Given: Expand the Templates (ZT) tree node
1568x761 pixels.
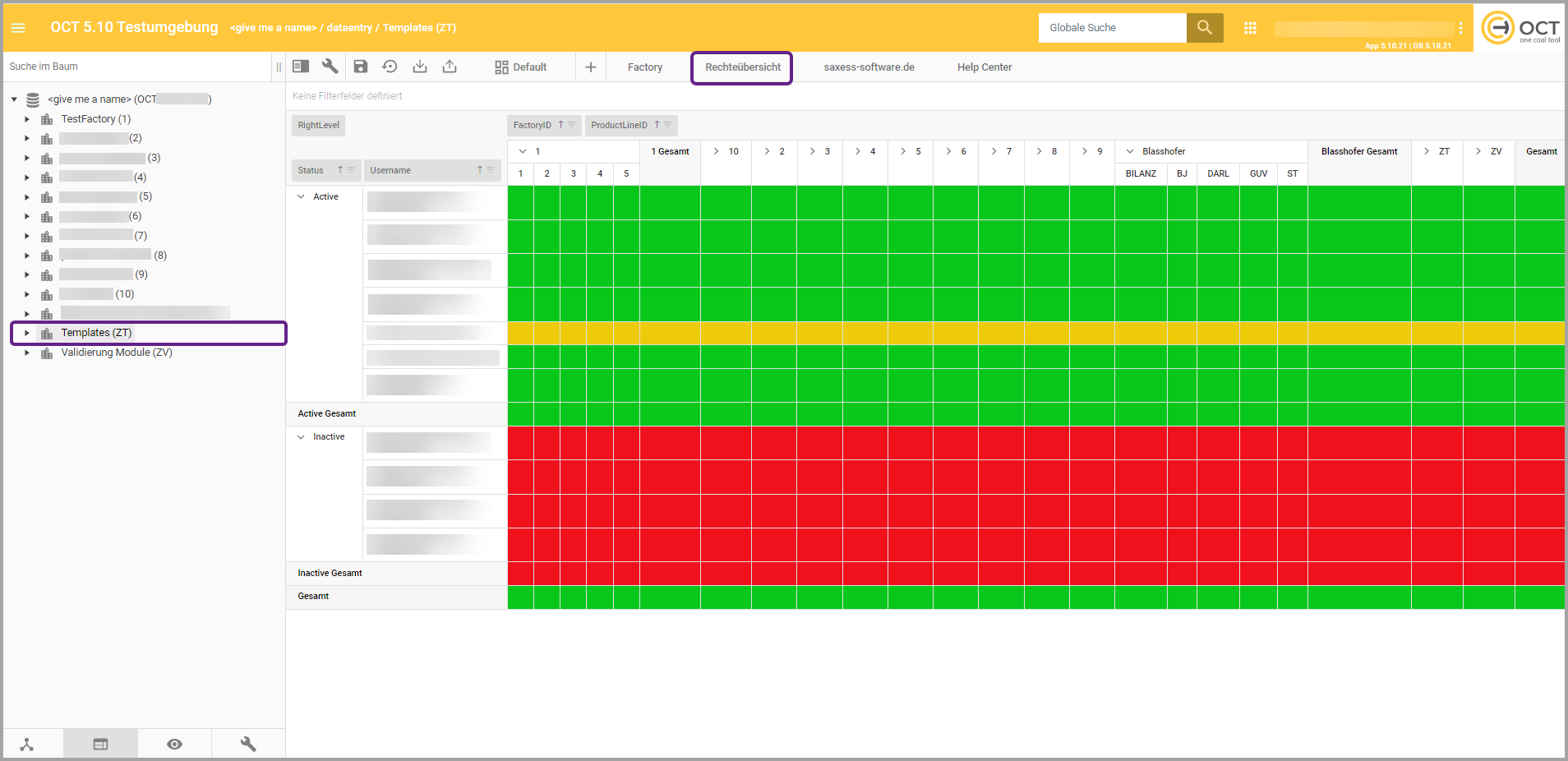Looking at the screenshot, I should click(27, 333).
